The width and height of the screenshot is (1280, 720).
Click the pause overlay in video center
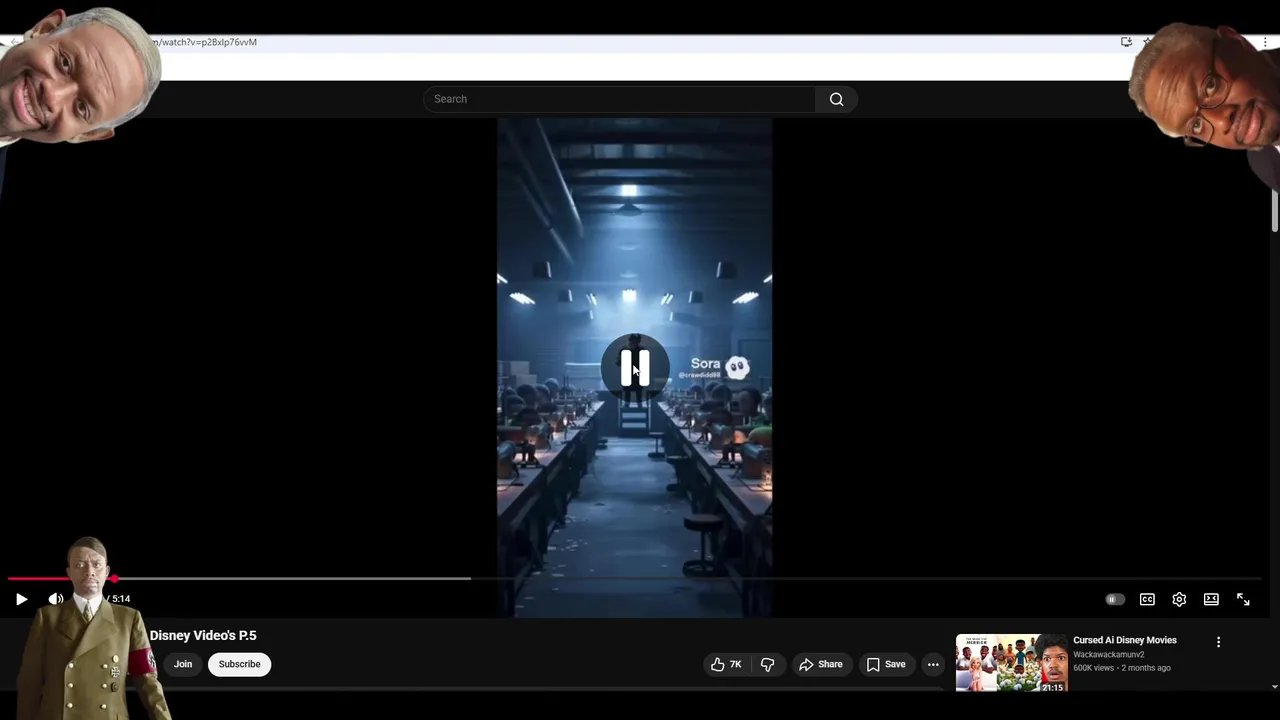634,368
